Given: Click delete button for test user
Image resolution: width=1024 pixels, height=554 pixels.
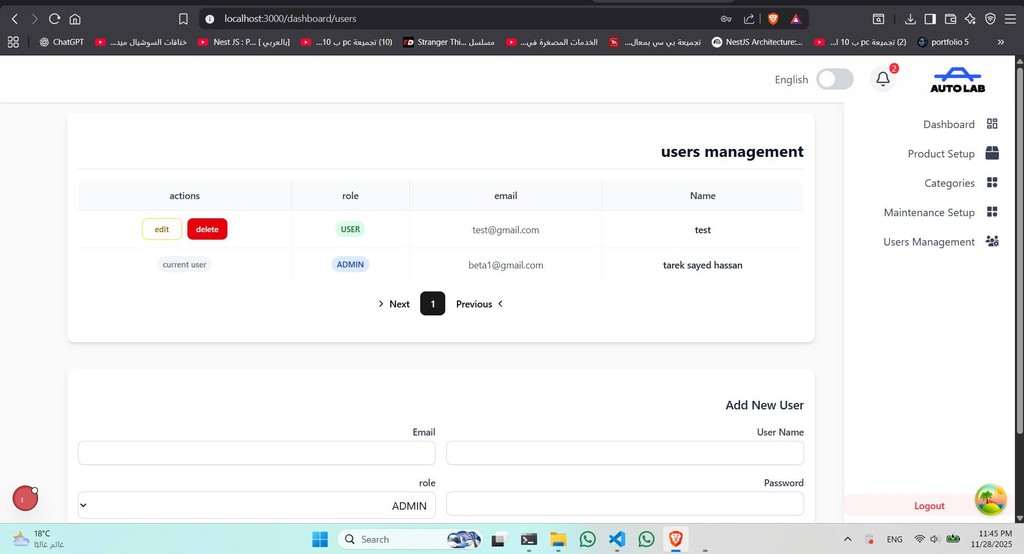Looking at the screenshot, I should (207, 229).
